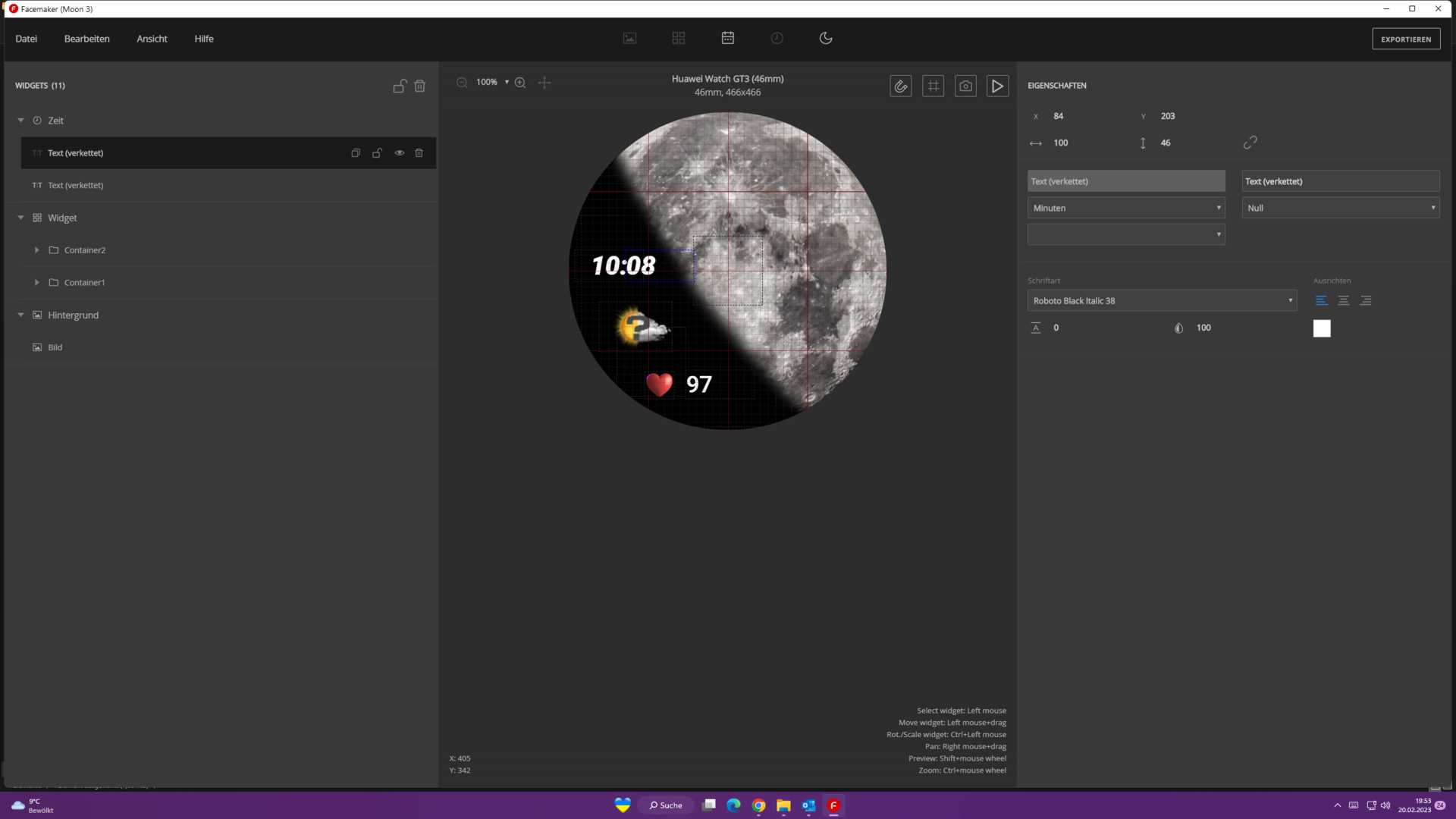This screenshot has width=1456, height=819.
Task: Open the calendar widgets toolbar icon
Action: (x=727, y=38)
